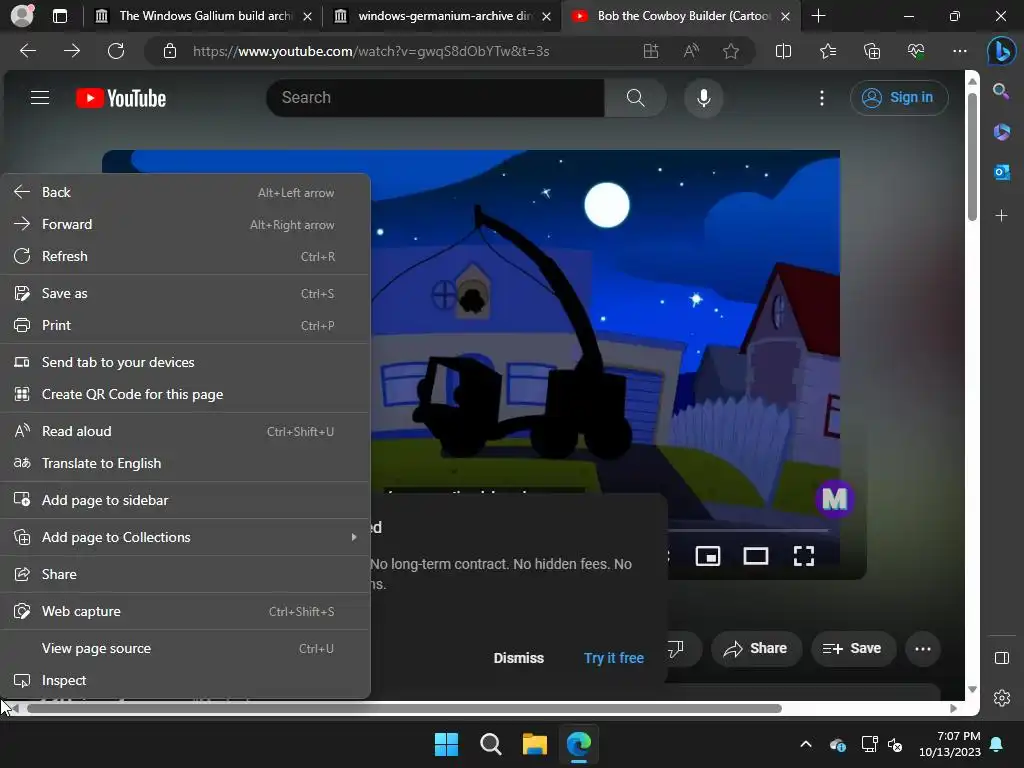Select Create QR Code for this page
This screenshot has width=1024, height=768.
pyautogui.click(x=185, y=394)
